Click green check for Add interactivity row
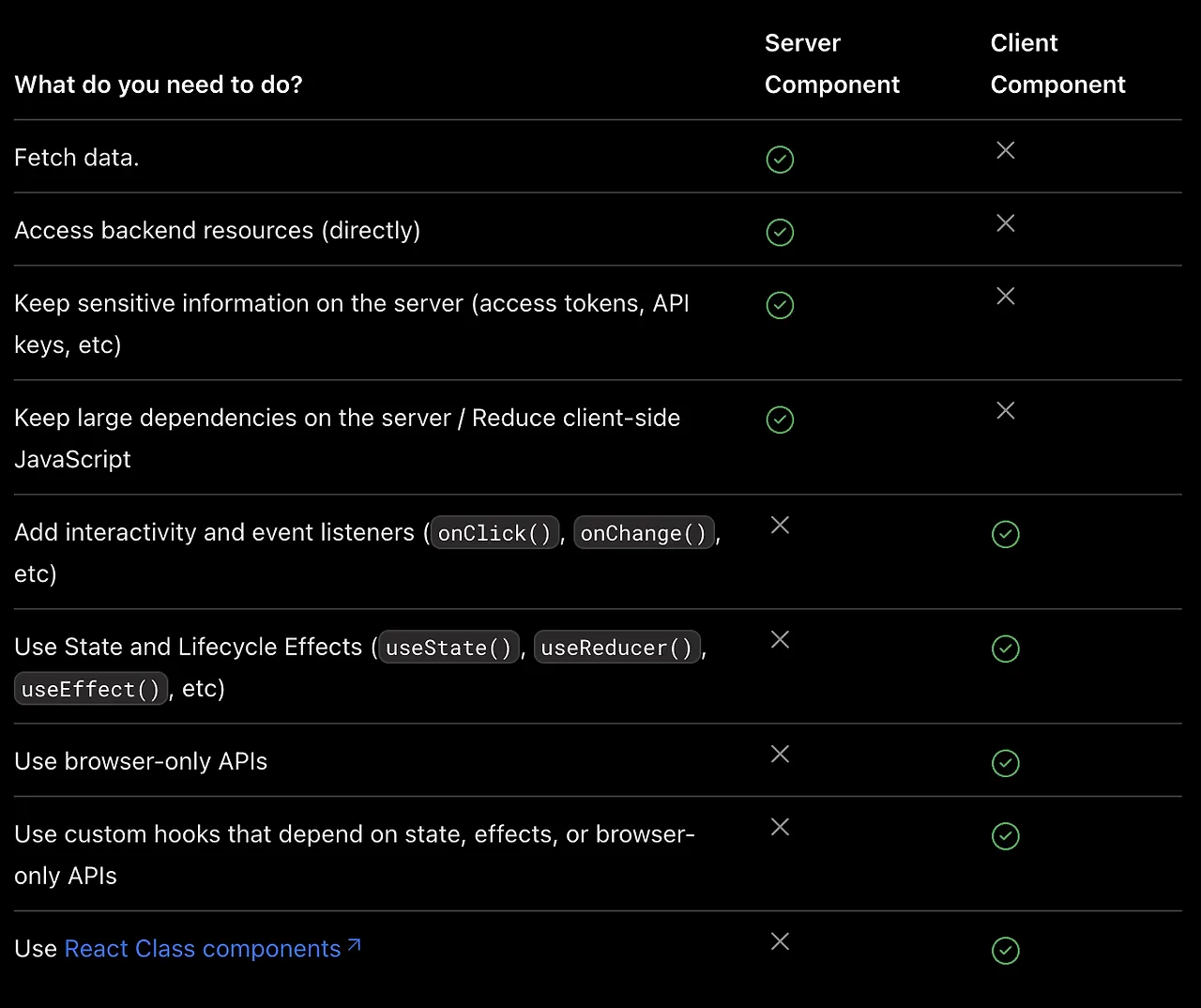 1005,535
